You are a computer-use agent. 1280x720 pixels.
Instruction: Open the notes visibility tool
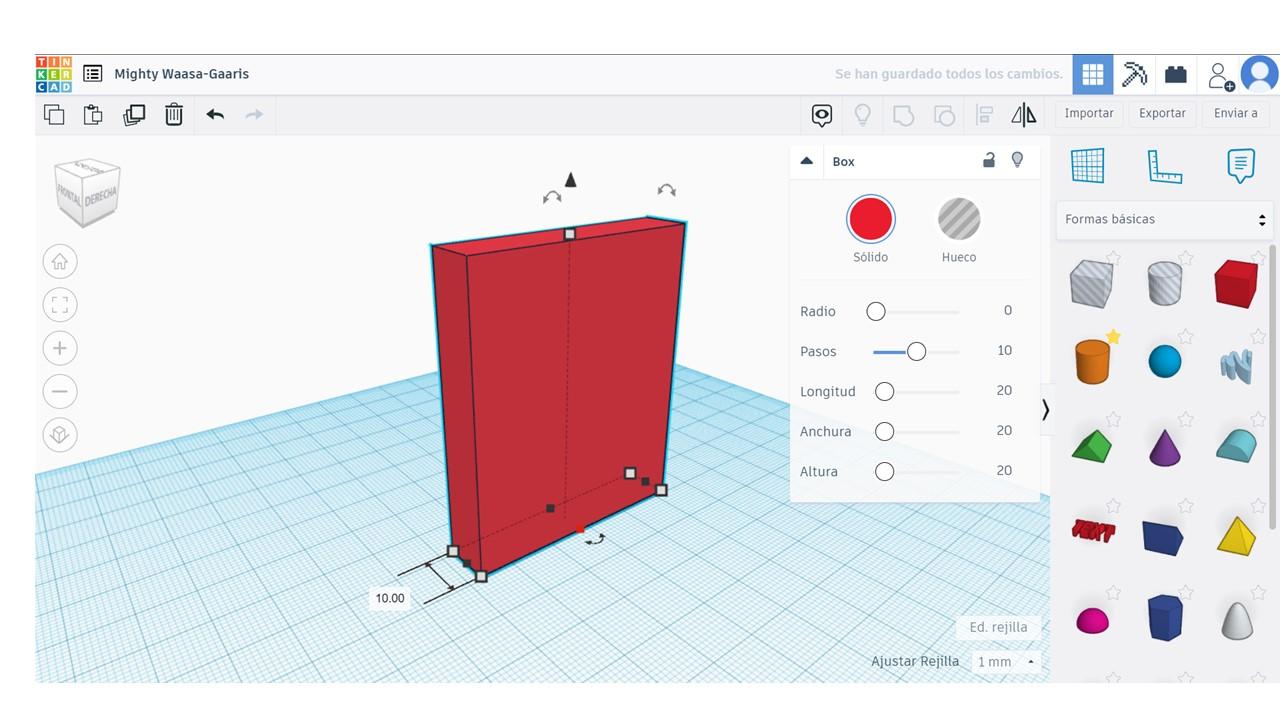tap(822, 115)
